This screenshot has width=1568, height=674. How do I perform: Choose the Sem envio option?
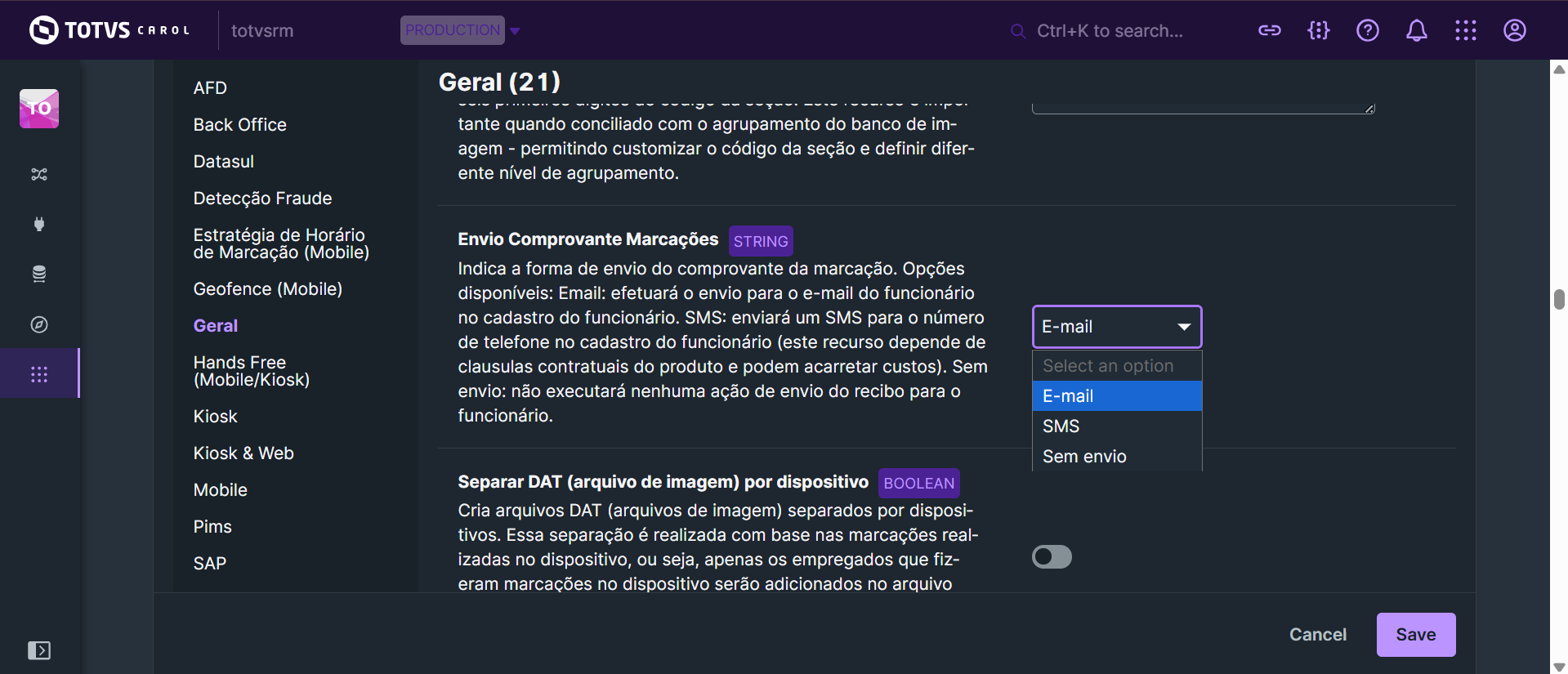click(1084, 457)
